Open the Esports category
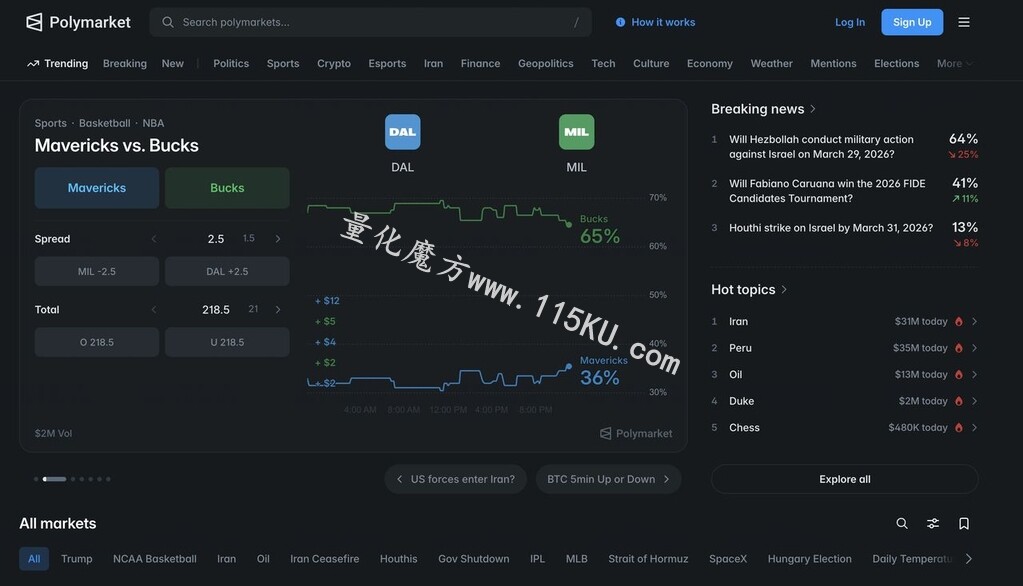 click(387, 63)
